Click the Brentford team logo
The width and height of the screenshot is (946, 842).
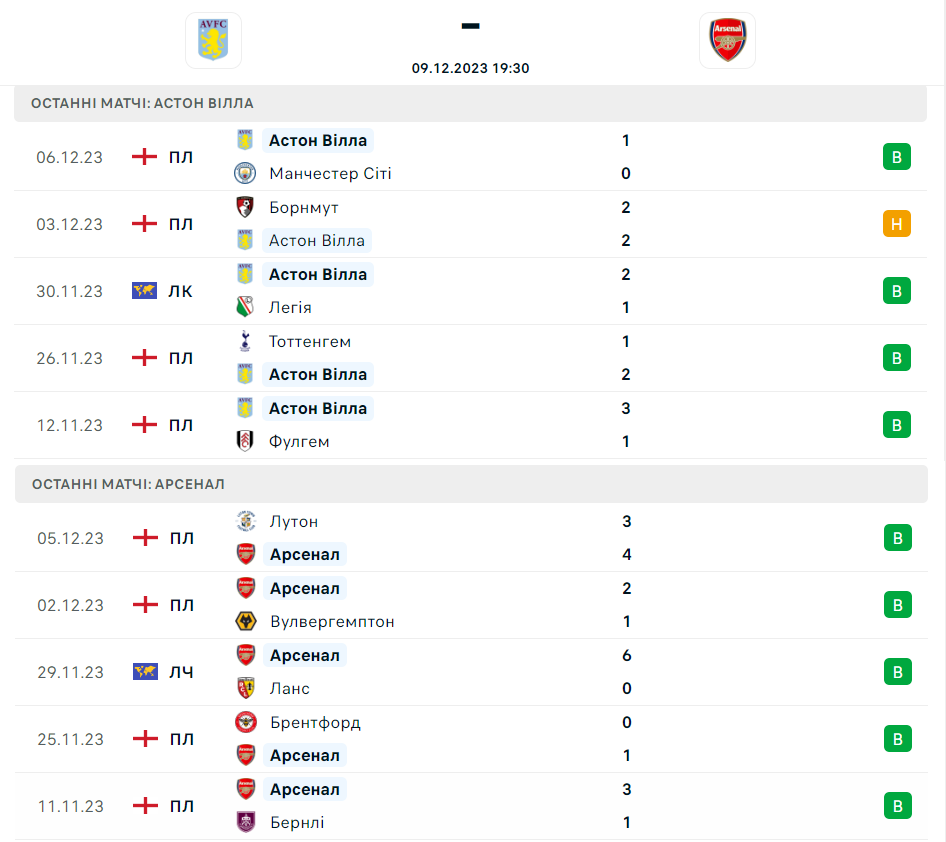click(245, 722)
